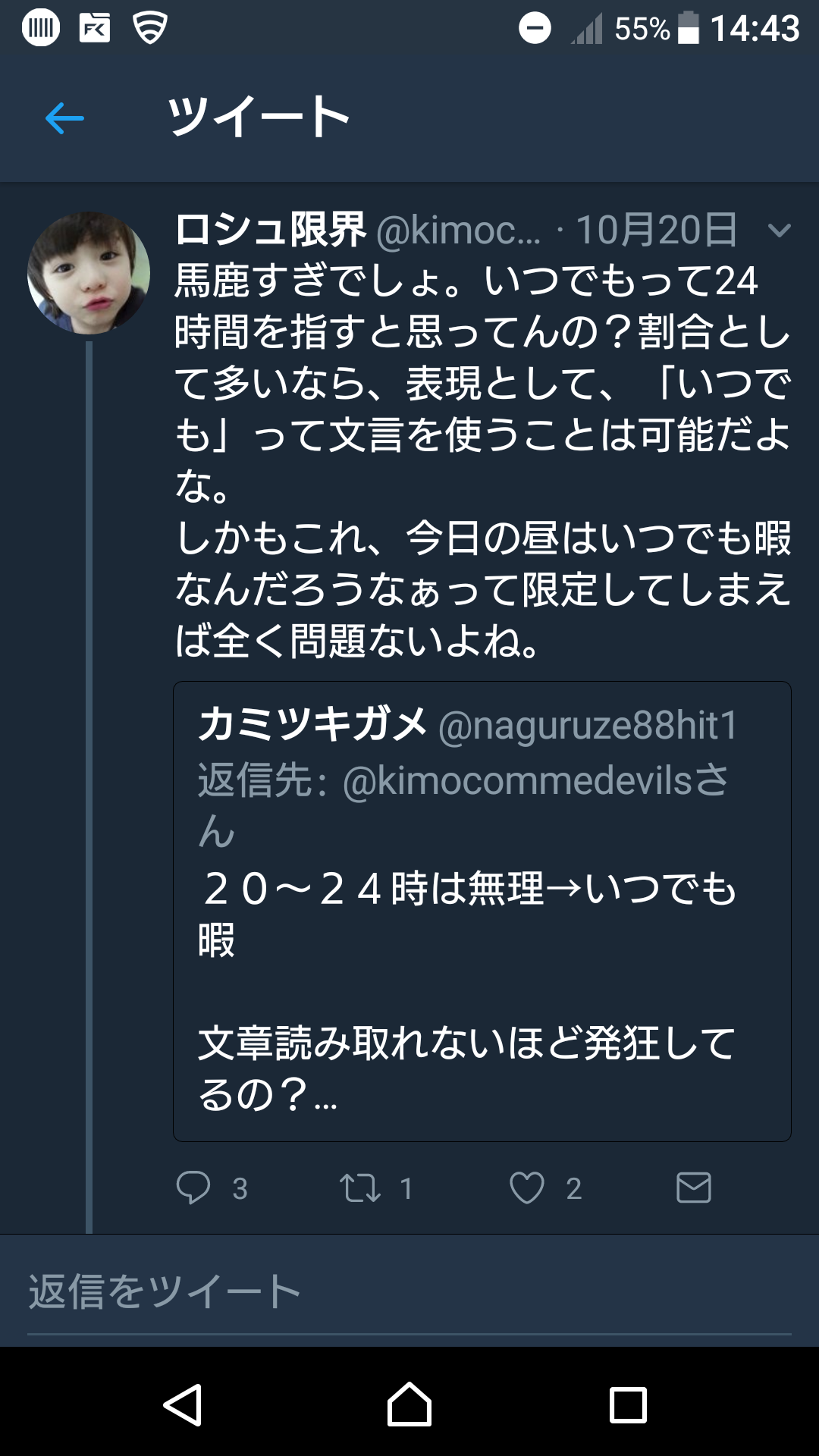The image size is (819, 1456).
Task: Tap the shield Wi-Fi status icon
Action: [x=149, y=29]
